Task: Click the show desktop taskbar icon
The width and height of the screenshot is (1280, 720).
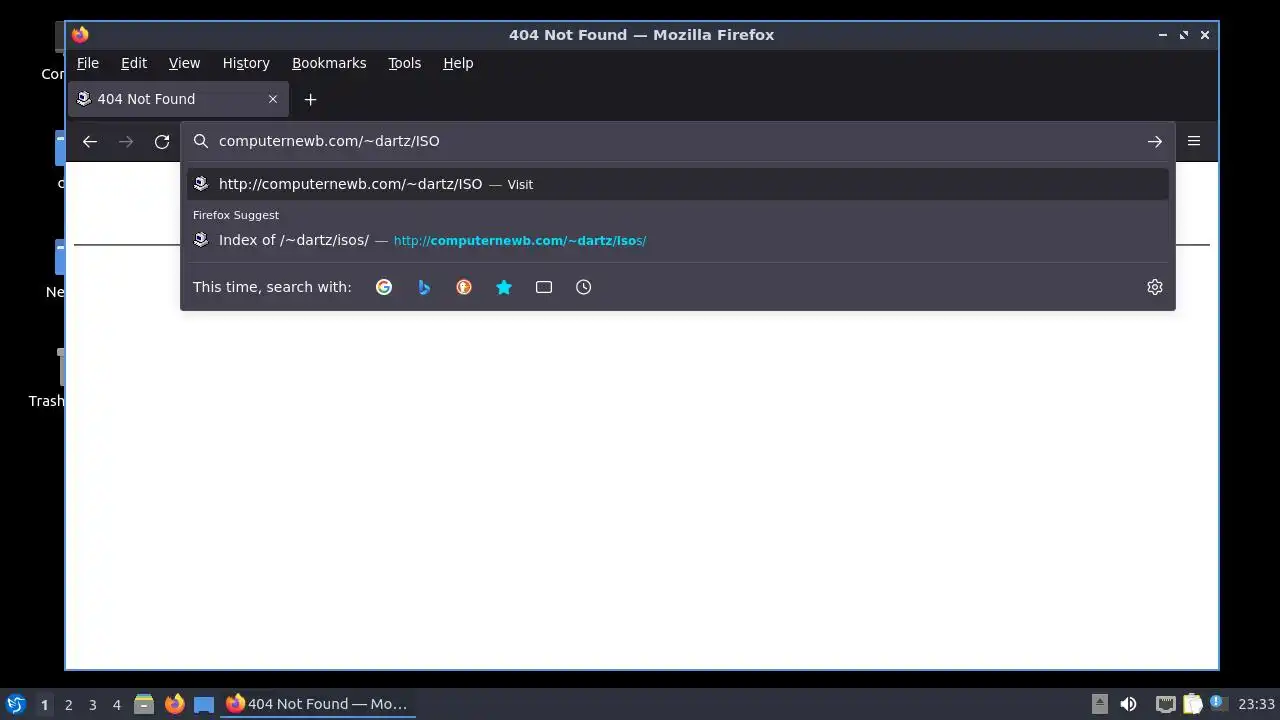Action: tap(204, 704)
